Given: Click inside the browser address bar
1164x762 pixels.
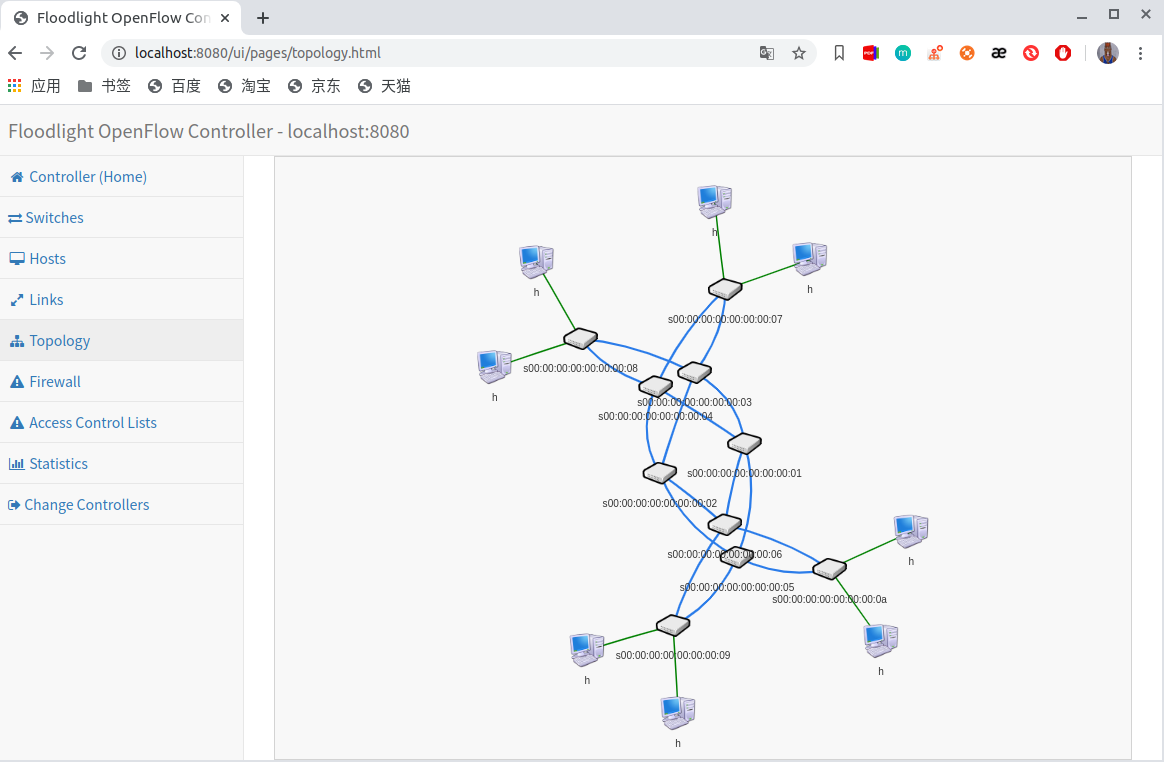Looking at the screenshot, I should click(x=400, y=52).
